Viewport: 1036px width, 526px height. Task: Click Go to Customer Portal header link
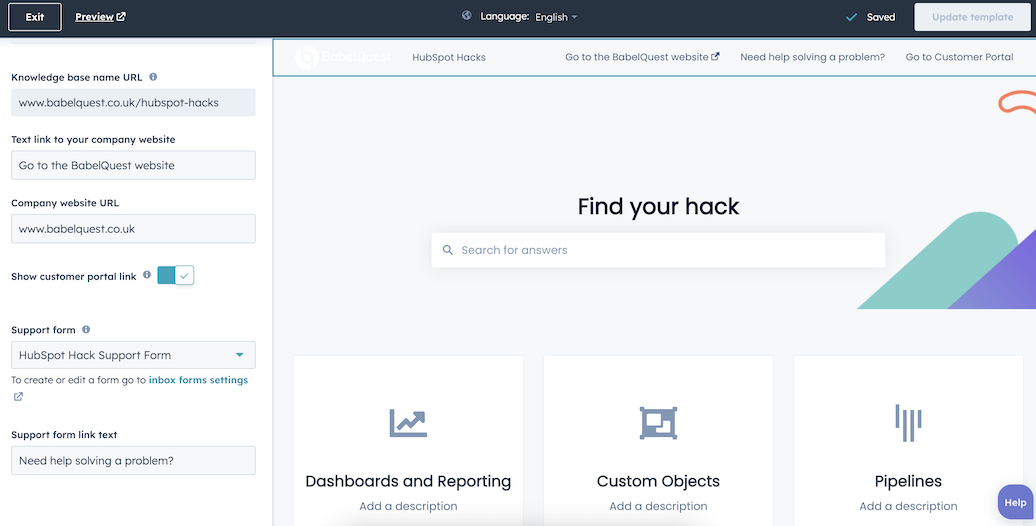[959, 57]
